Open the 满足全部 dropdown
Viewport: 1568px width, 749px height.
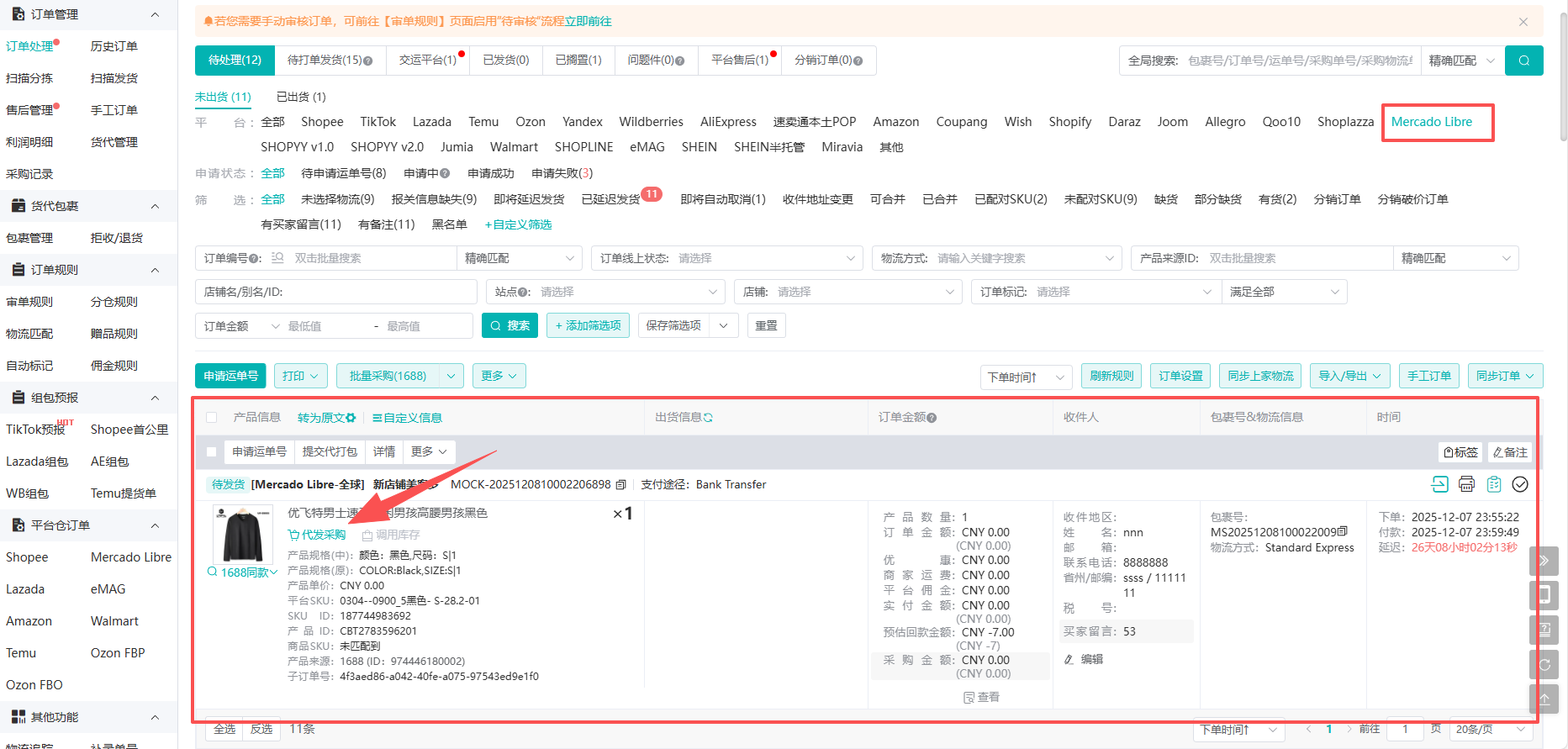point(1284,292)
